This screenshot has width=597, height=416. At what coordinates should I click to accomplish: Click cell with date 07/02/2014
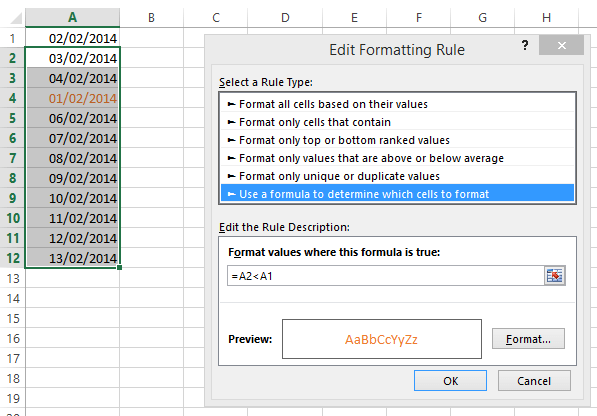pyautogui.click(x=72, y=138)
